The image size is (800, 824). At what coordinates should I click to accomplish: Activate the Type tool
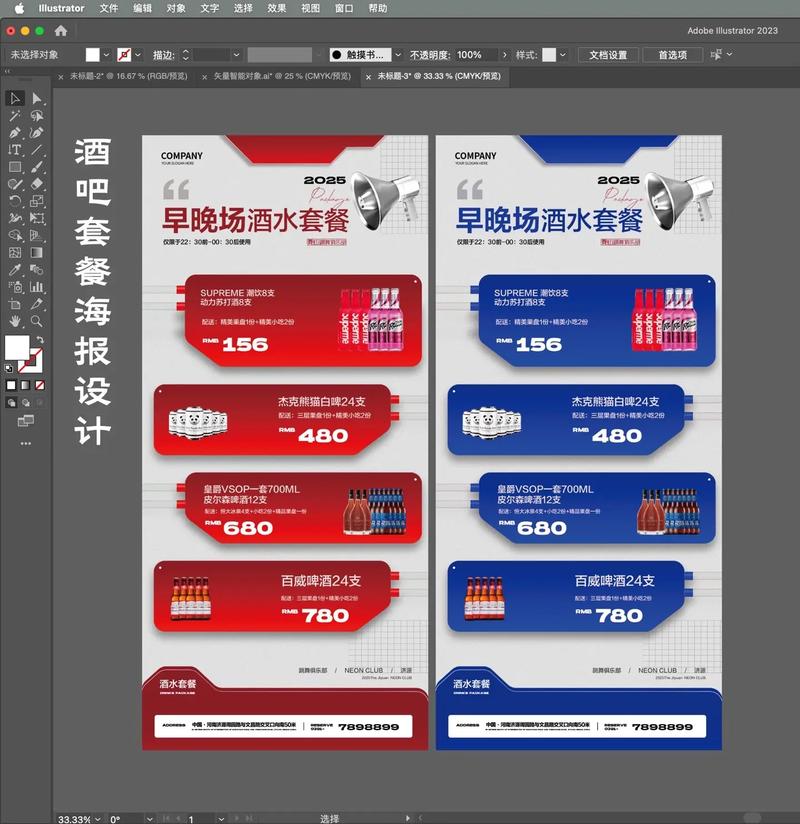tap(13, 151)
